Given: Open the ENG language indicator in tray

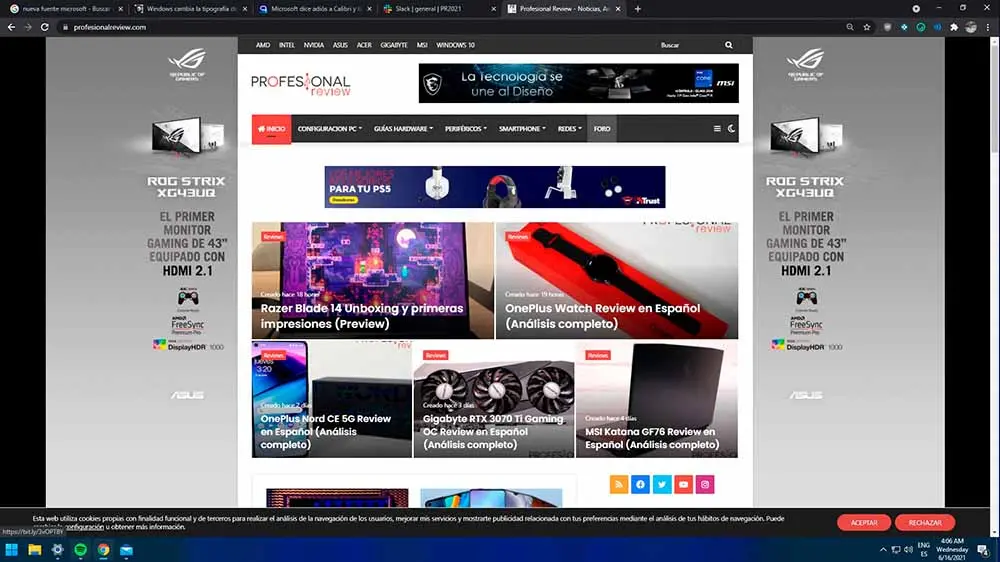Looking at the screenshot, I should tap(923, 549).
